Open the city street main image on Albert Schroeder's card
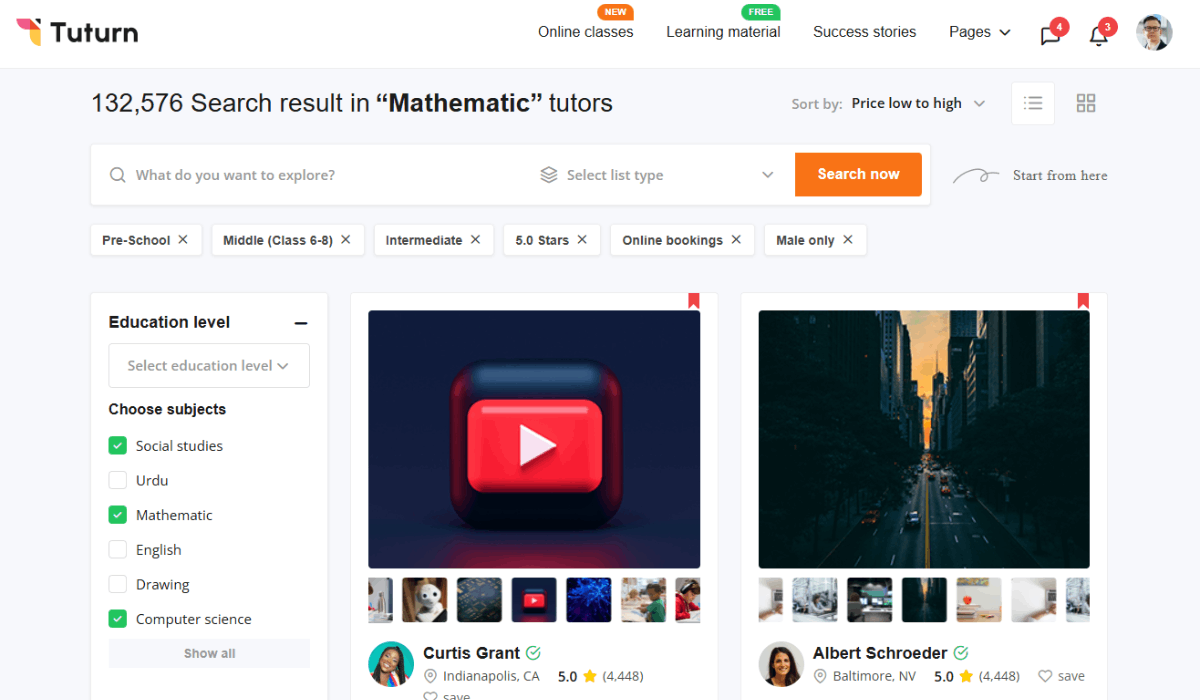The width and height of the screenshot is (1200, 700). (924, 439)
